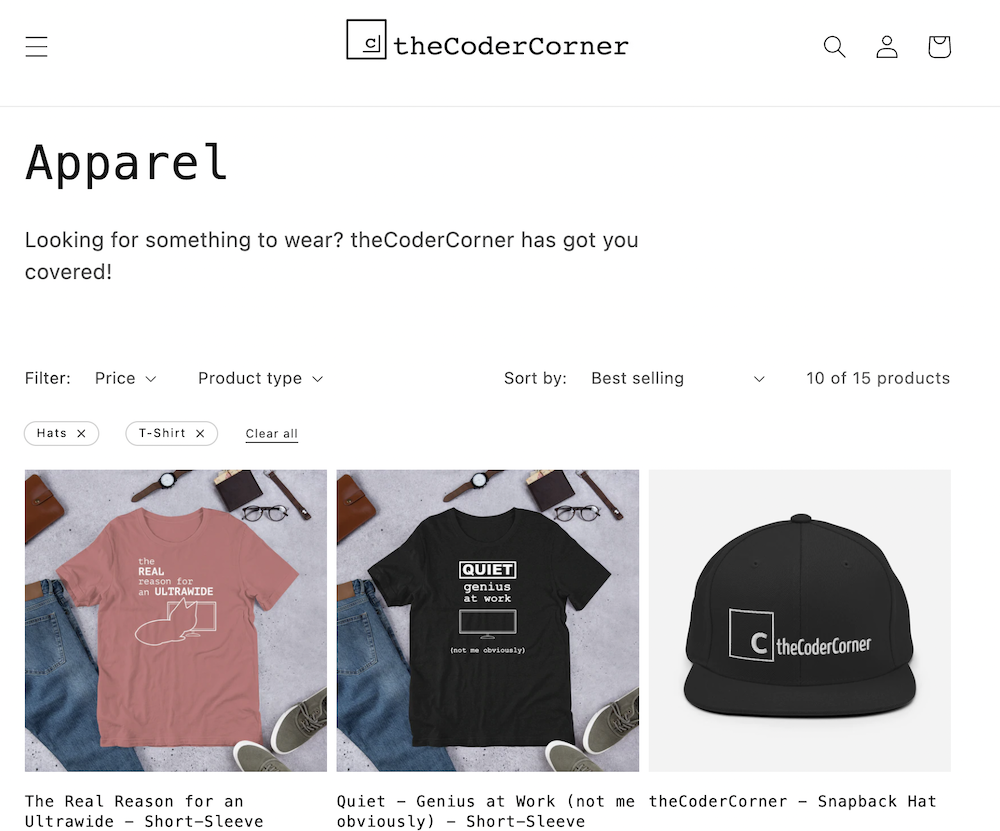Viewport: 1000px width, 831px height.
Task: Click theCoderCorner - Snapback Hat title
Action: pyautogui.click(x=793, y=801)
